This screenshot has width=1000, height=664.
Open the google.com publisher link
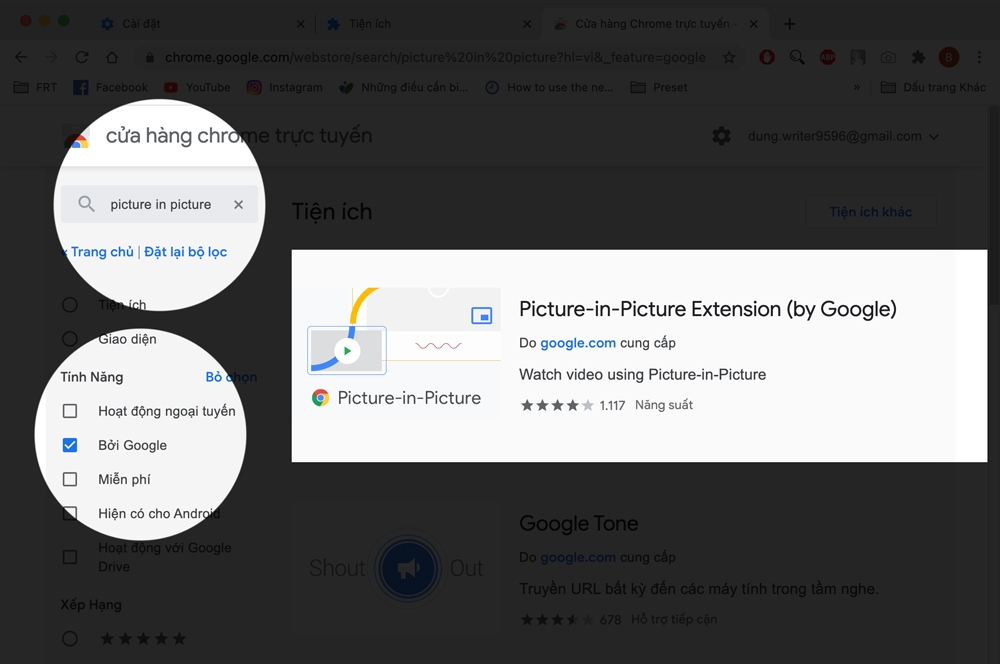[x=578, y=342]
